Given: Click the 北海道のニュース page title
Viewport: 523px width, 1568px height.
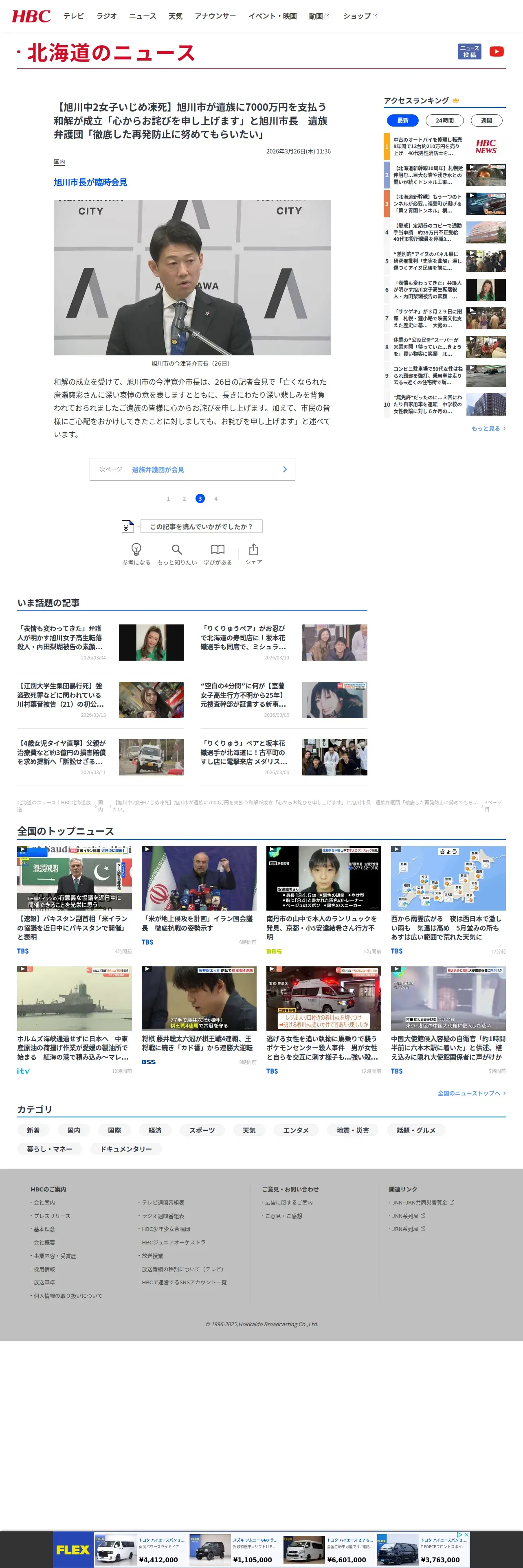Looking at the screenshot, I should [111, 53].
